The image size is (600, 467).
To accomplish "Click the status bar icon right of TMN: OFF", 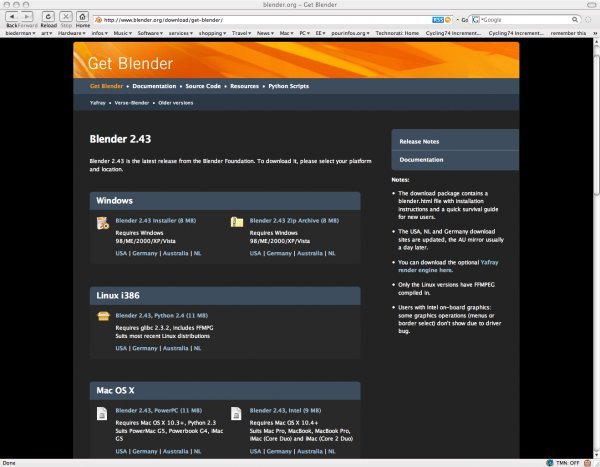I will pyautogui.click(x=587, y=463).
